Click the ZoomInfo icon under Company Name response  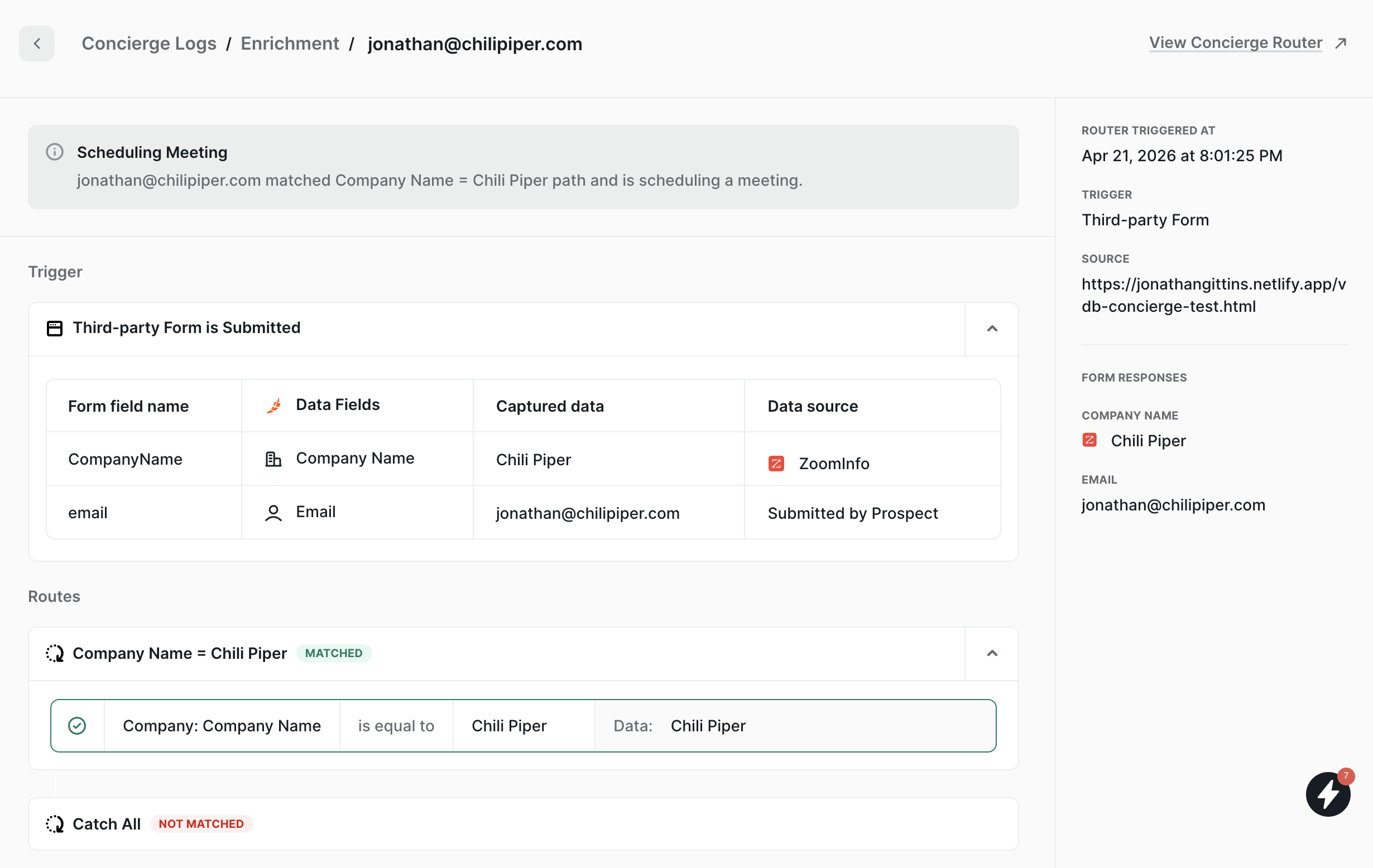1090,440
